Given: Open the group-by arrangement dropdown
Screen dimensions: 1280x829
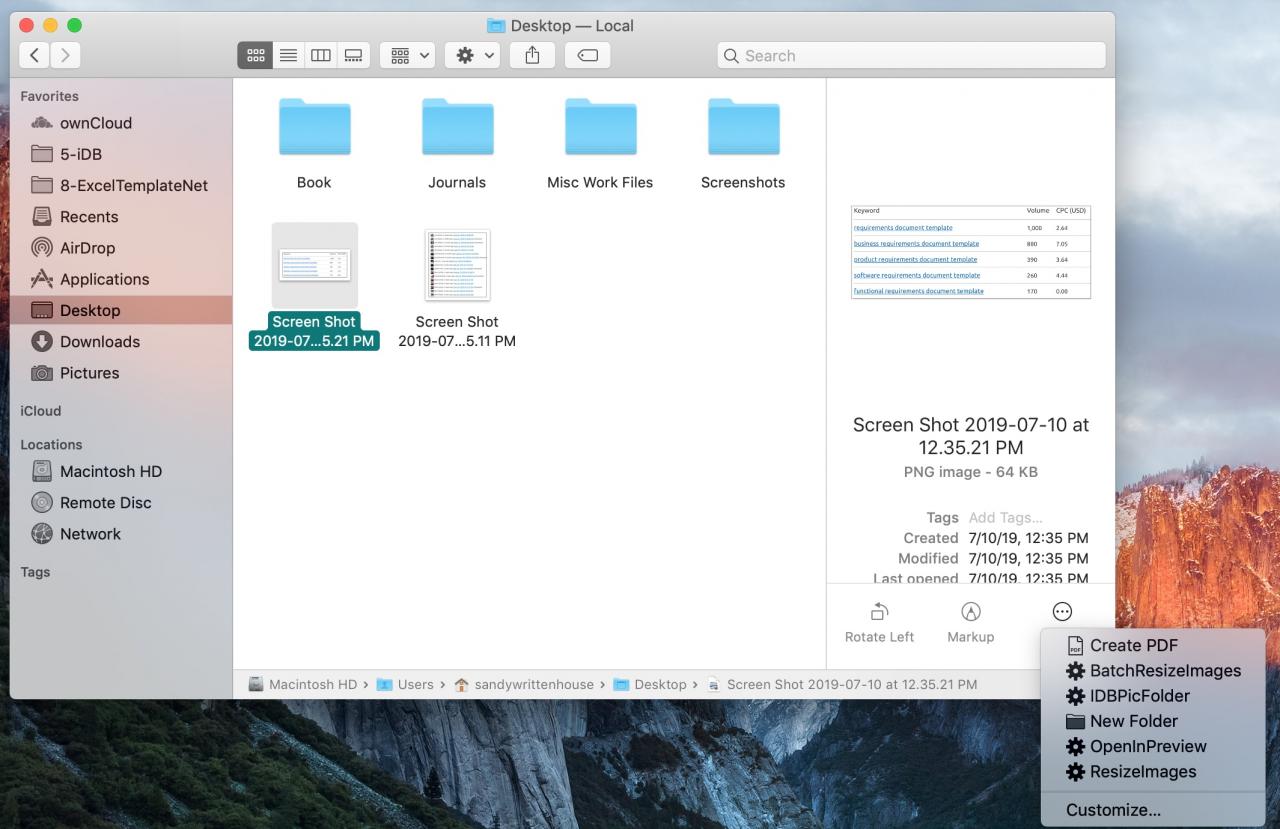Looking at the screenshot, I should click(407, 56).
